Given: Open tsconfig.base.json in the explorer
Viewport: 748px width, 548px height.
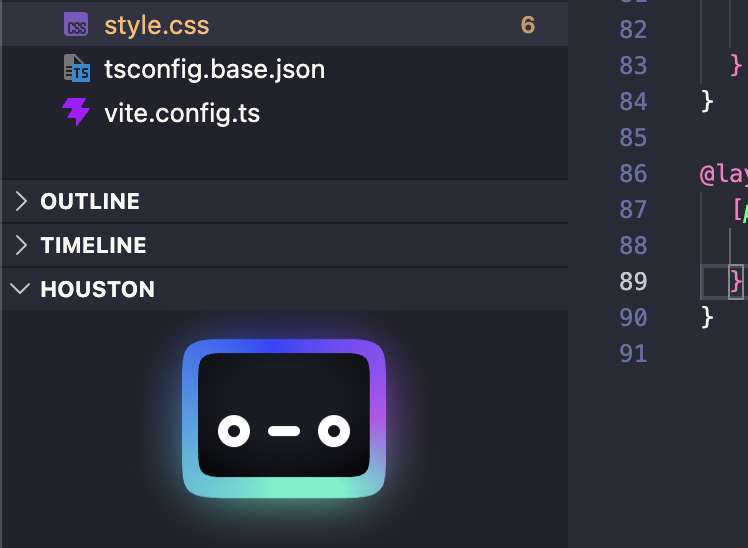Looking at the screenshot, I should point(284,69).
